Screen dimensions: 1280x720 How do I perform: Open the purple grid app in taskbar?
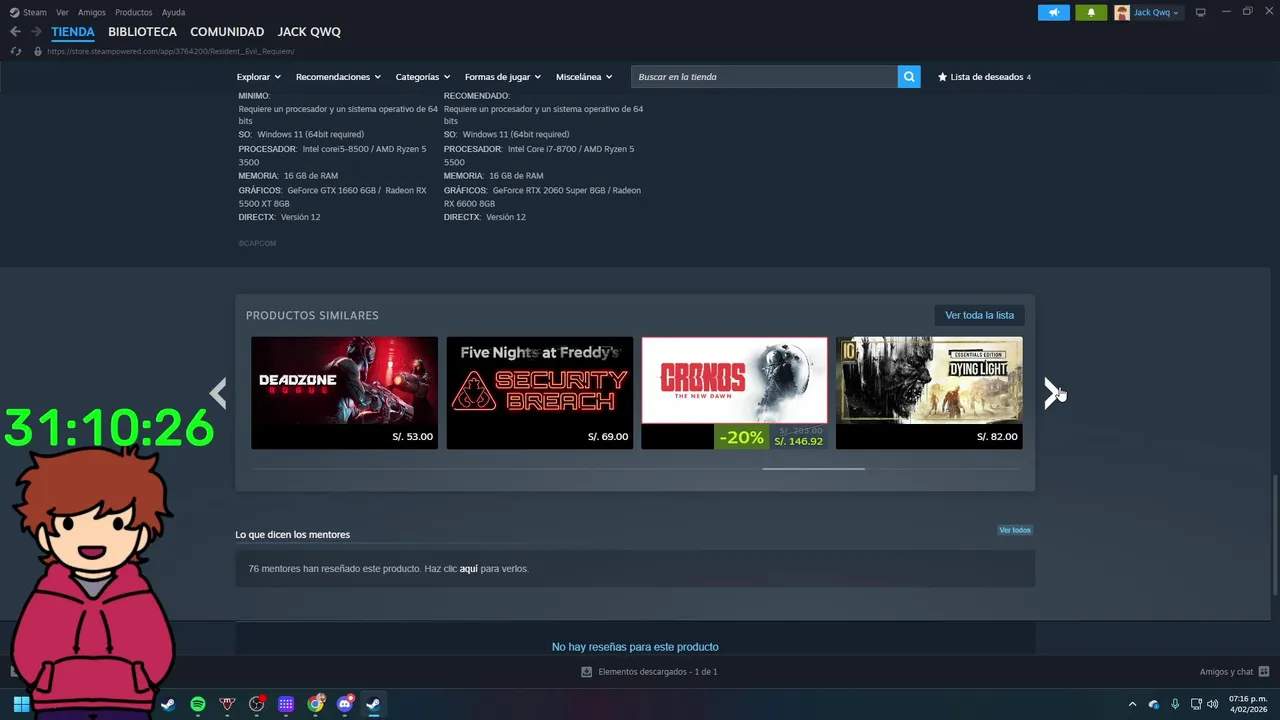pyautogui.click(x=286, y=704)
